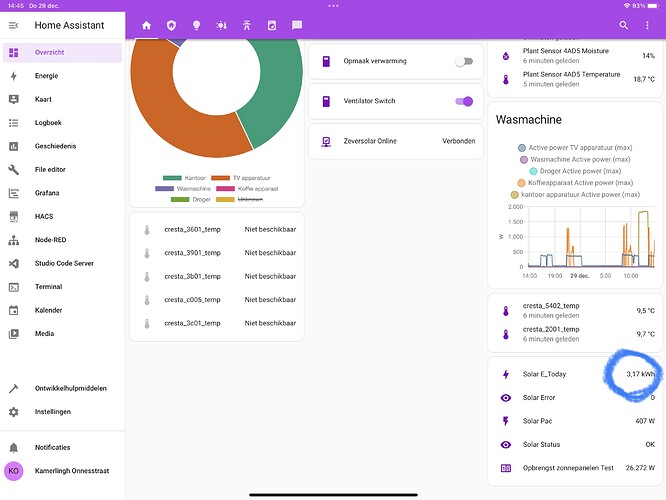This screenshot has width=666, height=500.
Task: Click the orange TV apparatuur legend swatch
Action: (220, 178)
